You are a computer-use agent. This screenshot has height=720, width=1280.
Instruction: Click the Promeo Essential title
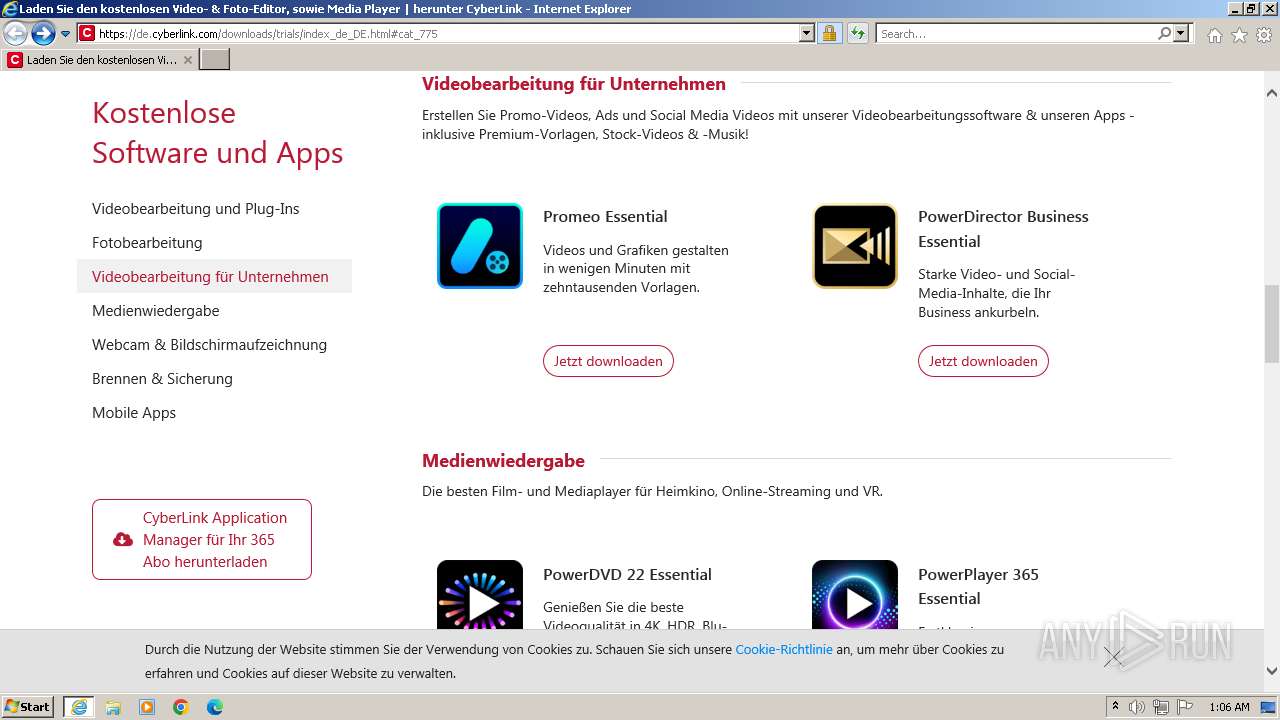pos(605,216)
